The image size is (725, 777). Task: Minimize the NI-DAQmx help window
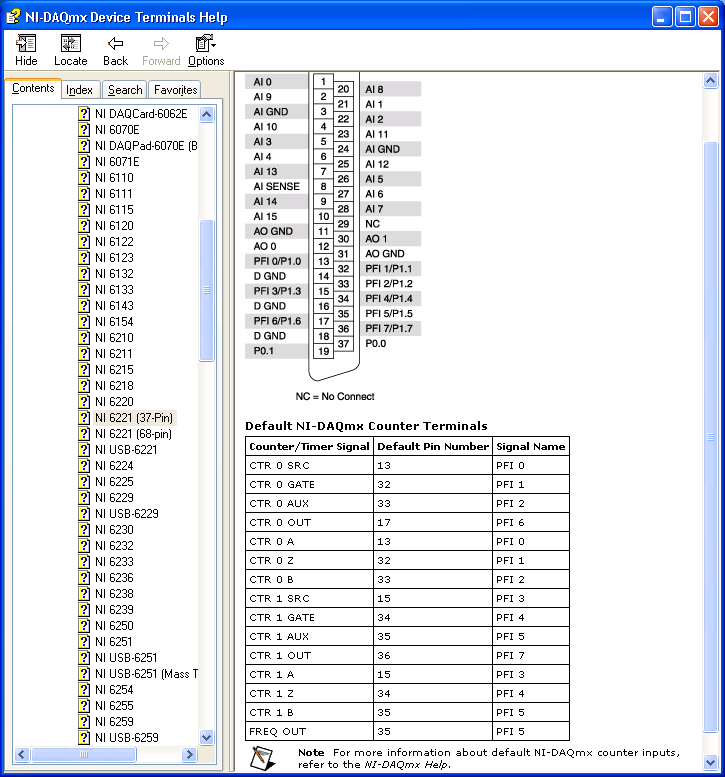[x=662, y=17]
